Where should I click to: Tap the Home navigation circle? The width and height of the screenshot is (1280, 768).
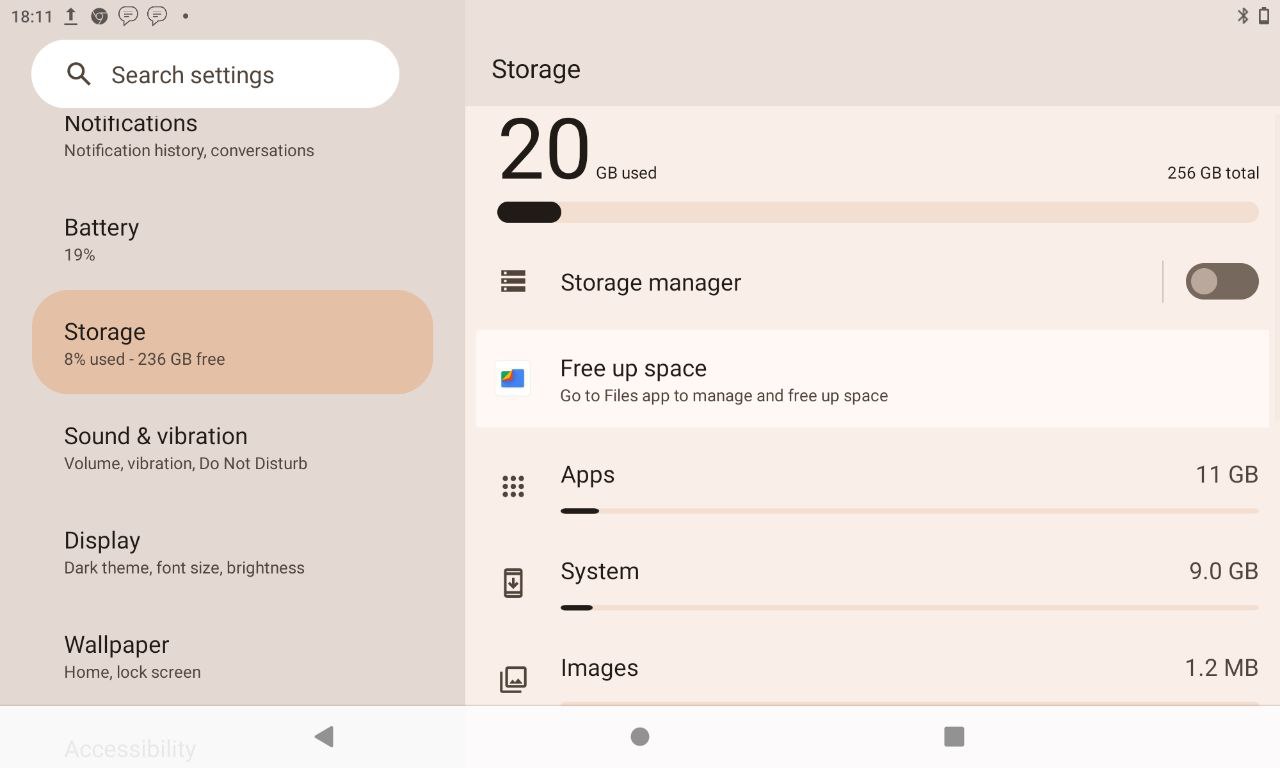pos(640,737)
